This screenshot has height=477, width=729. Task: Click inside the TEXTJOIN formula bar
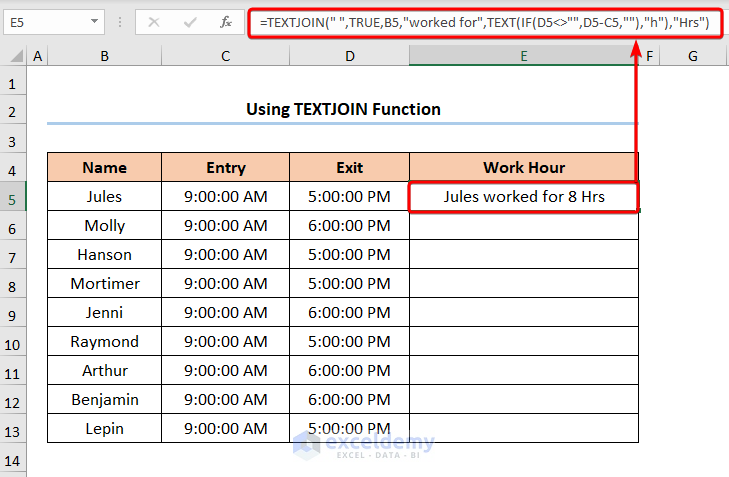click(x=484, y=22)
